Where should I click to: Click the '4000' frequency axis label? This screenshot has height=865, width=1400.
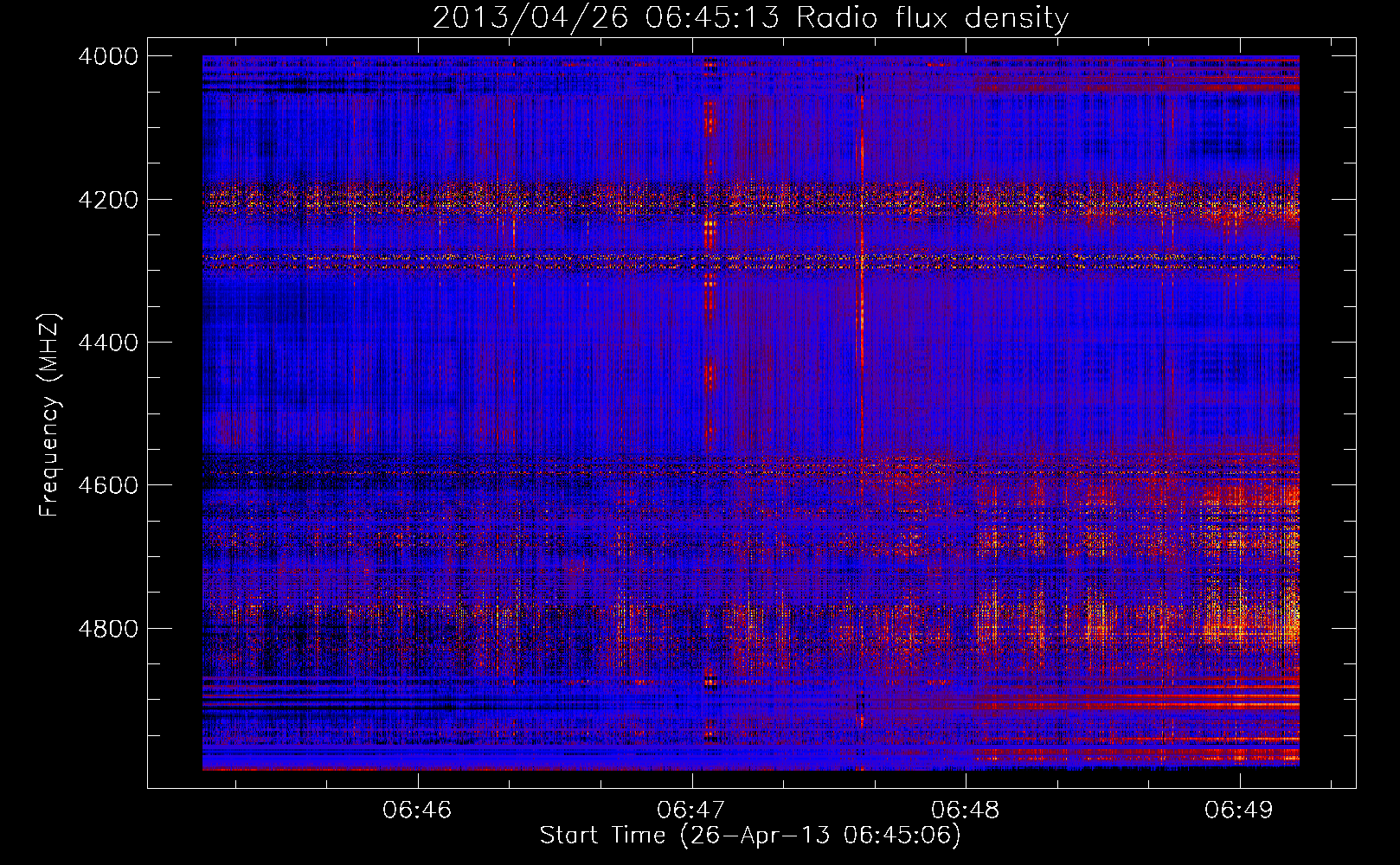click(108, 56)
